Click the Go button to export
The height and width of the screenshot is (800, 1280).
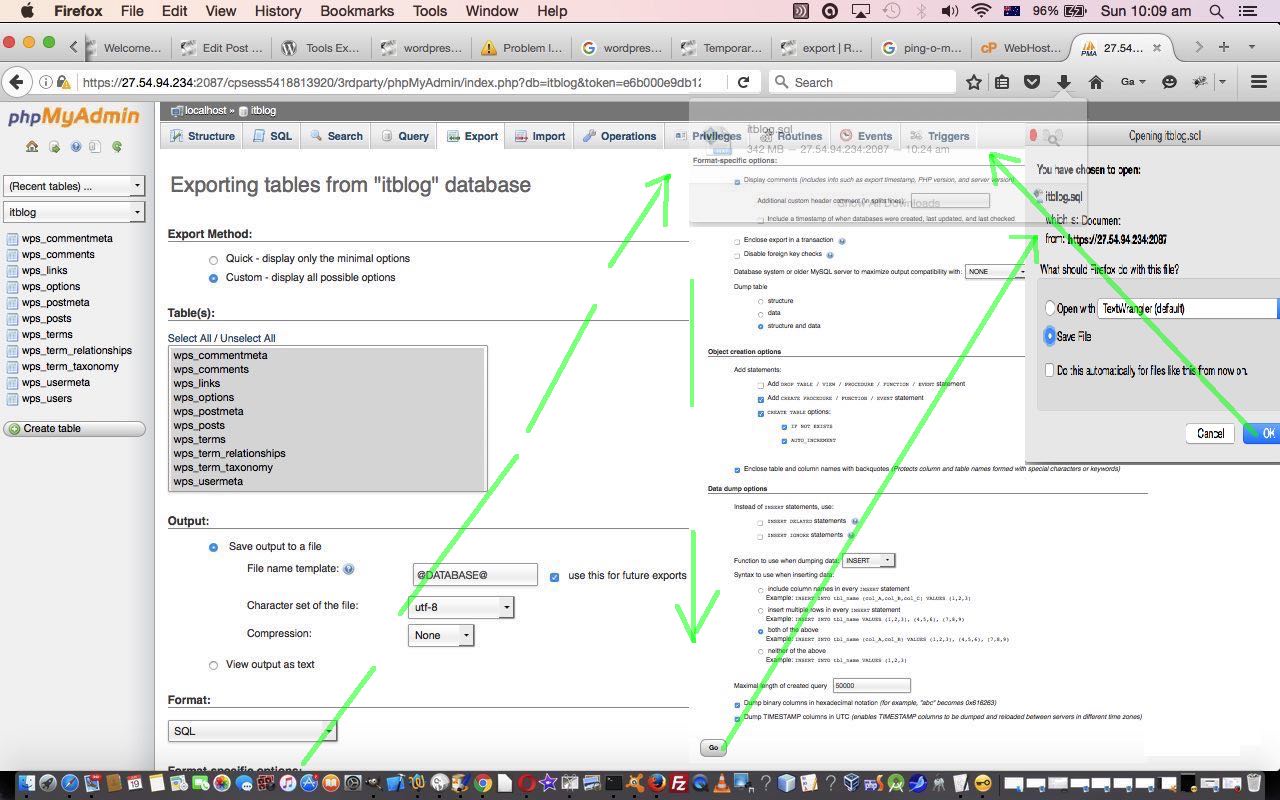point(713,747)
